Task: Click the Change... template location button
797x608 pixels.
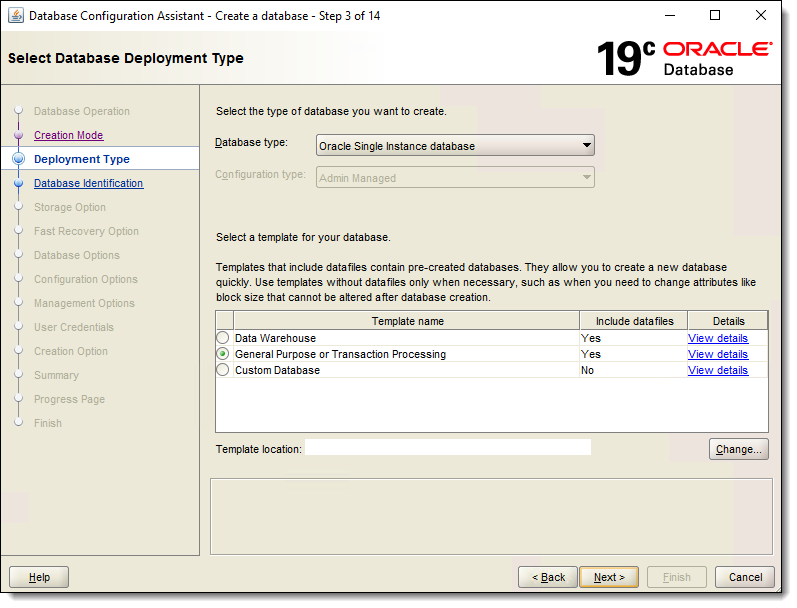Action: click(x=739, y=449)
